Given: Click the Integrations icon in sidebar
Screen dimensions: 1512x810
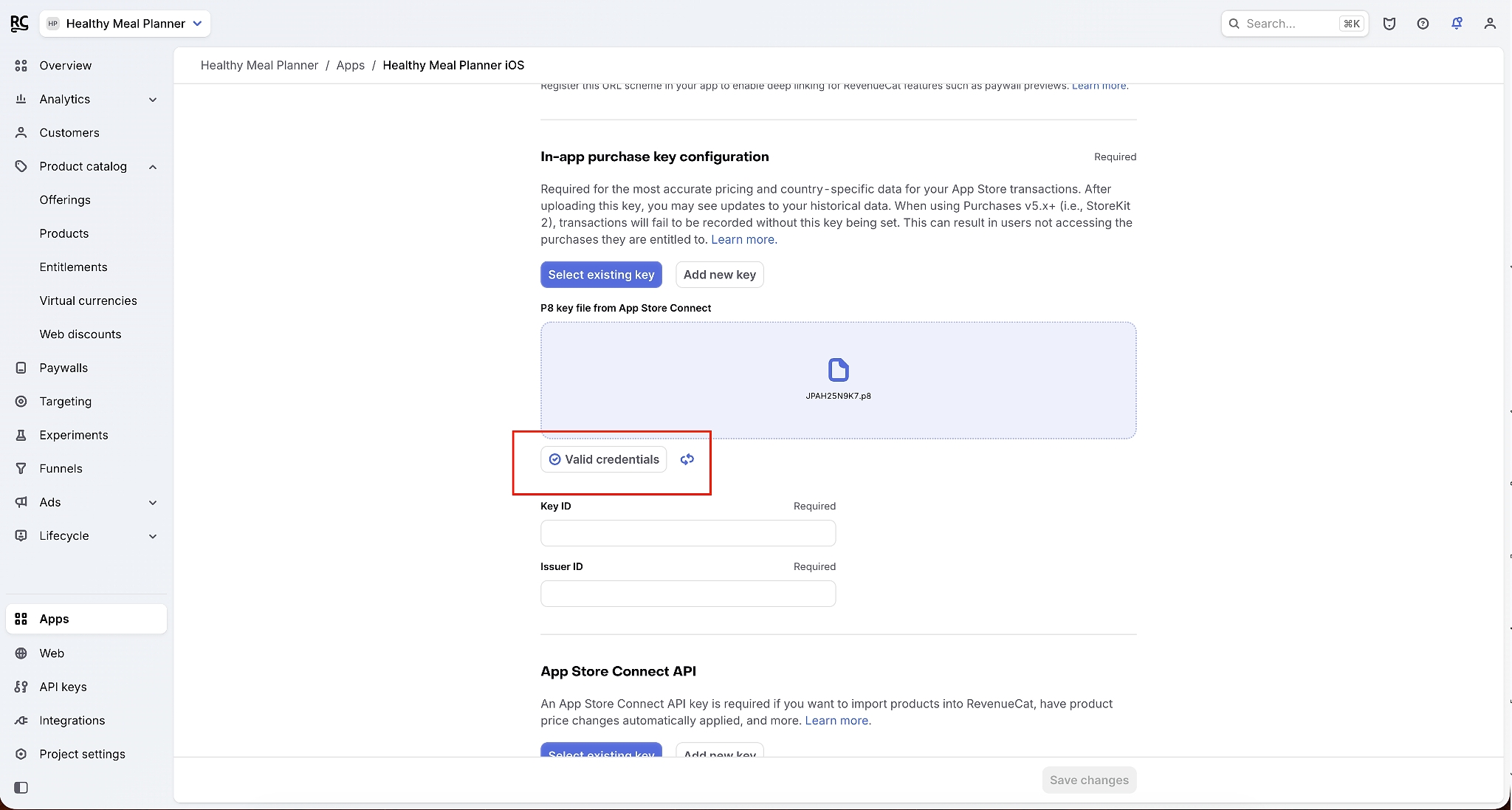Looking at the screenshot, I should 21,721.
